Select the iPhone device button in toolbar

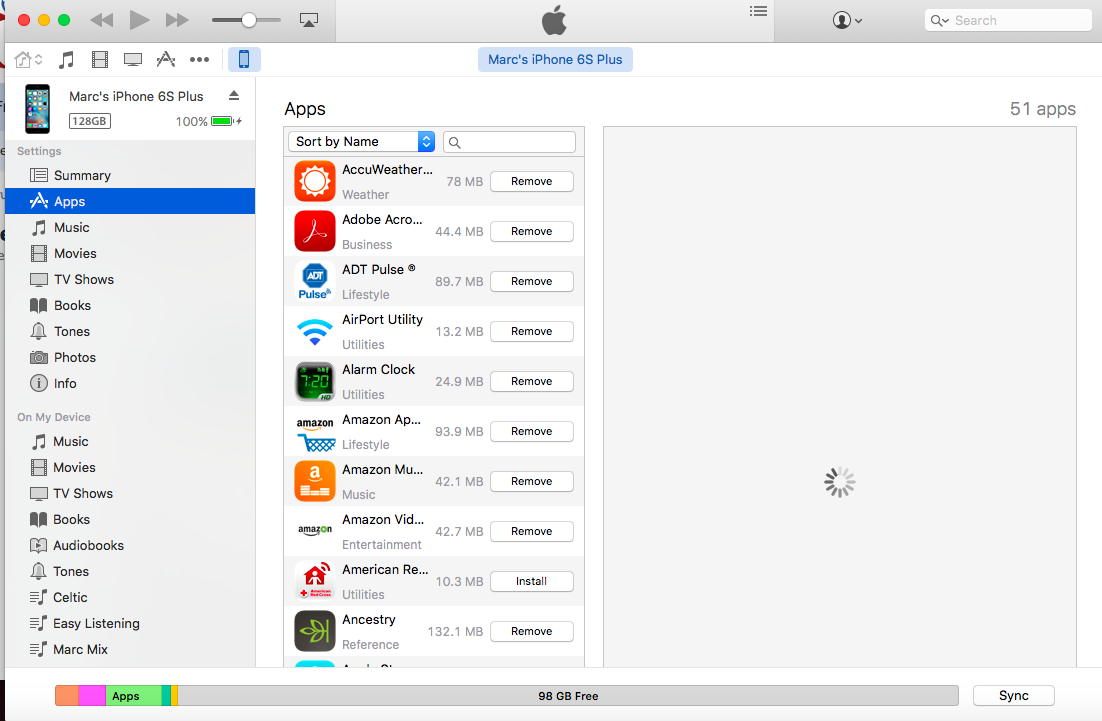244,59
